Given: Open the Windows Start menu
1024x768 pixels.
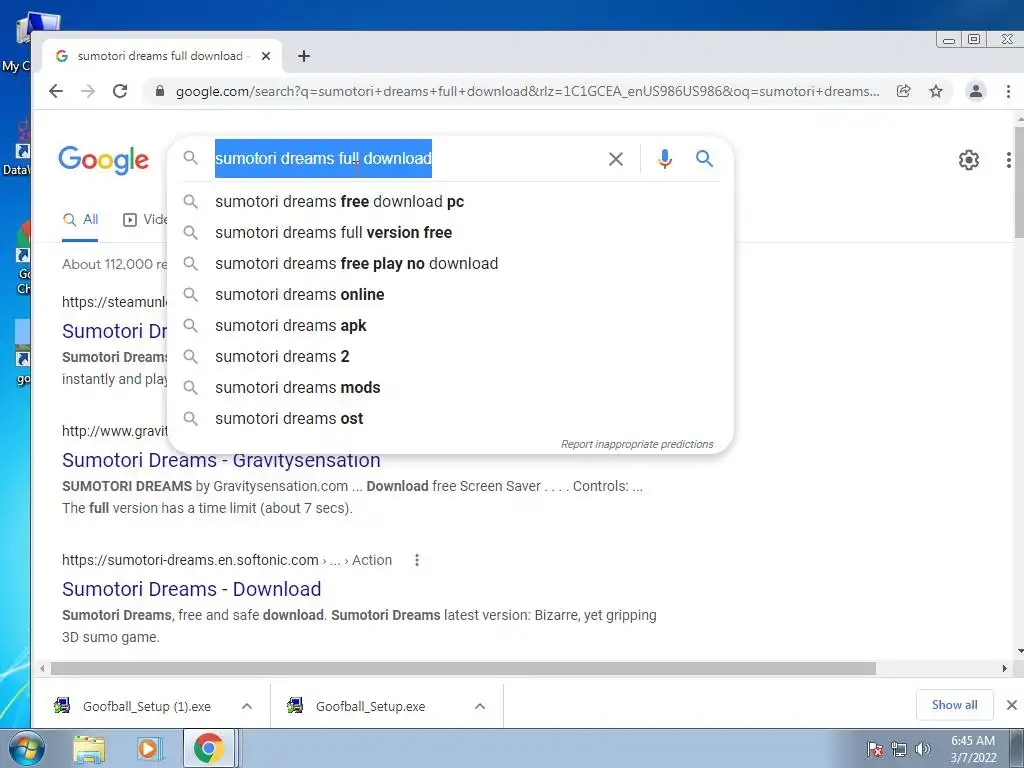Looking at the screenshot, I should [26, 748].
